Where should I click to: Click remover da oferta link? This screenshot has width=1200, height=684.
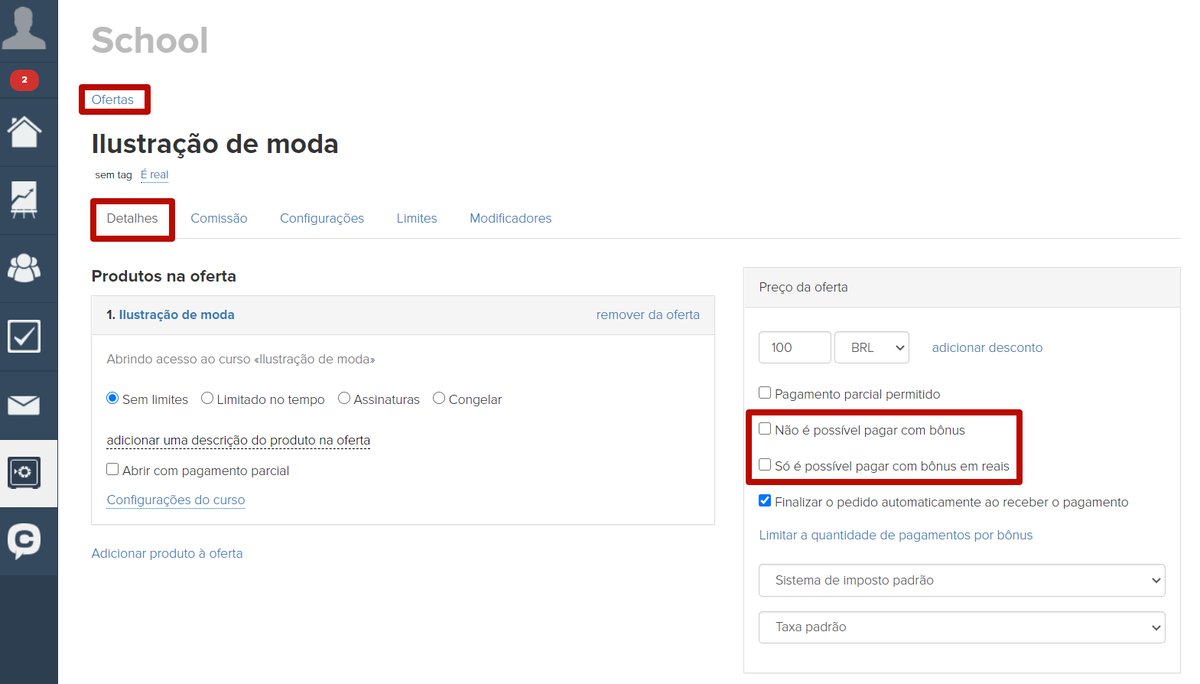(648, 314)
